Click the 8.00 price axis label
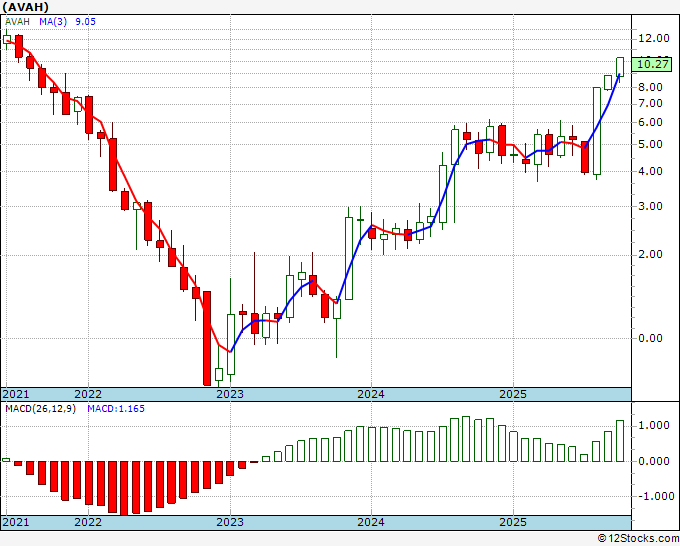The height and width of the screenshot is (546, 680). 650,87
